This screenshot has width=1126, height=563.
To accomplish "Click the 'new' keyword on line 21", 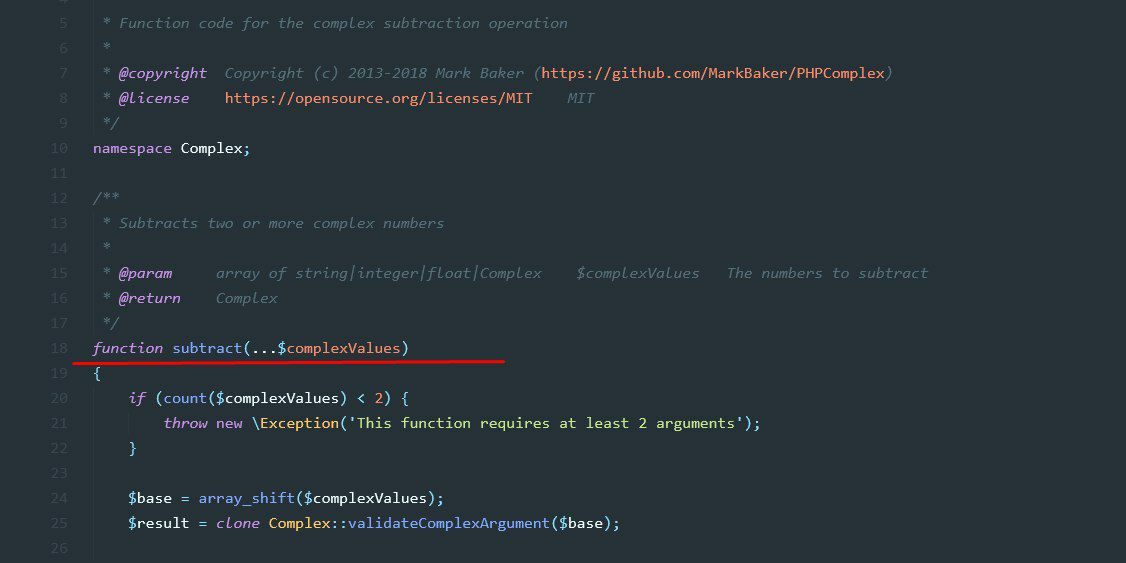I will [229, 424].
